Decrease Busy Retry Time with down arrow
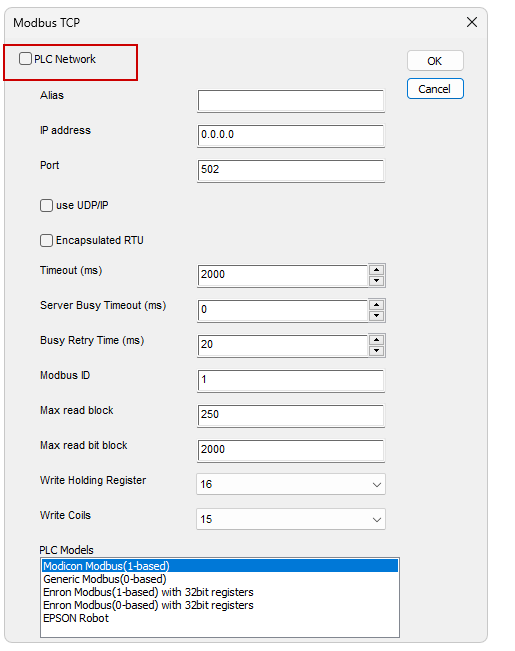This screenshot has width=515, height=651. click(377, 351)
